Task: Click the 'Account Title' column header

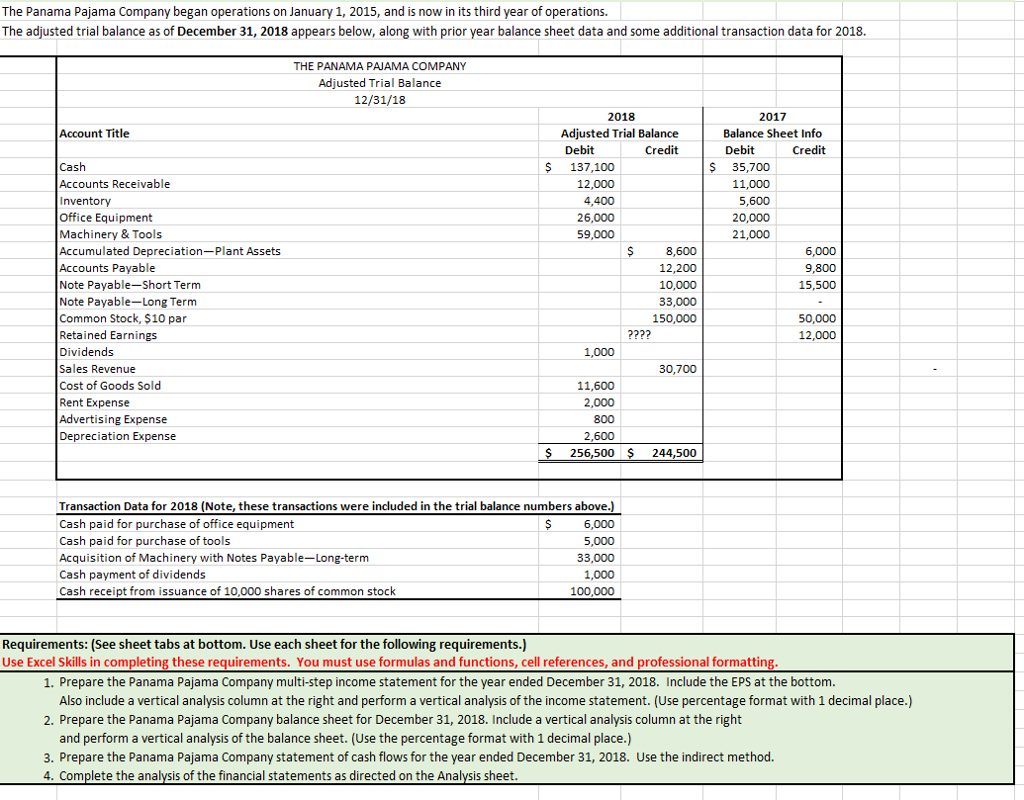Action: click(94, 133)
